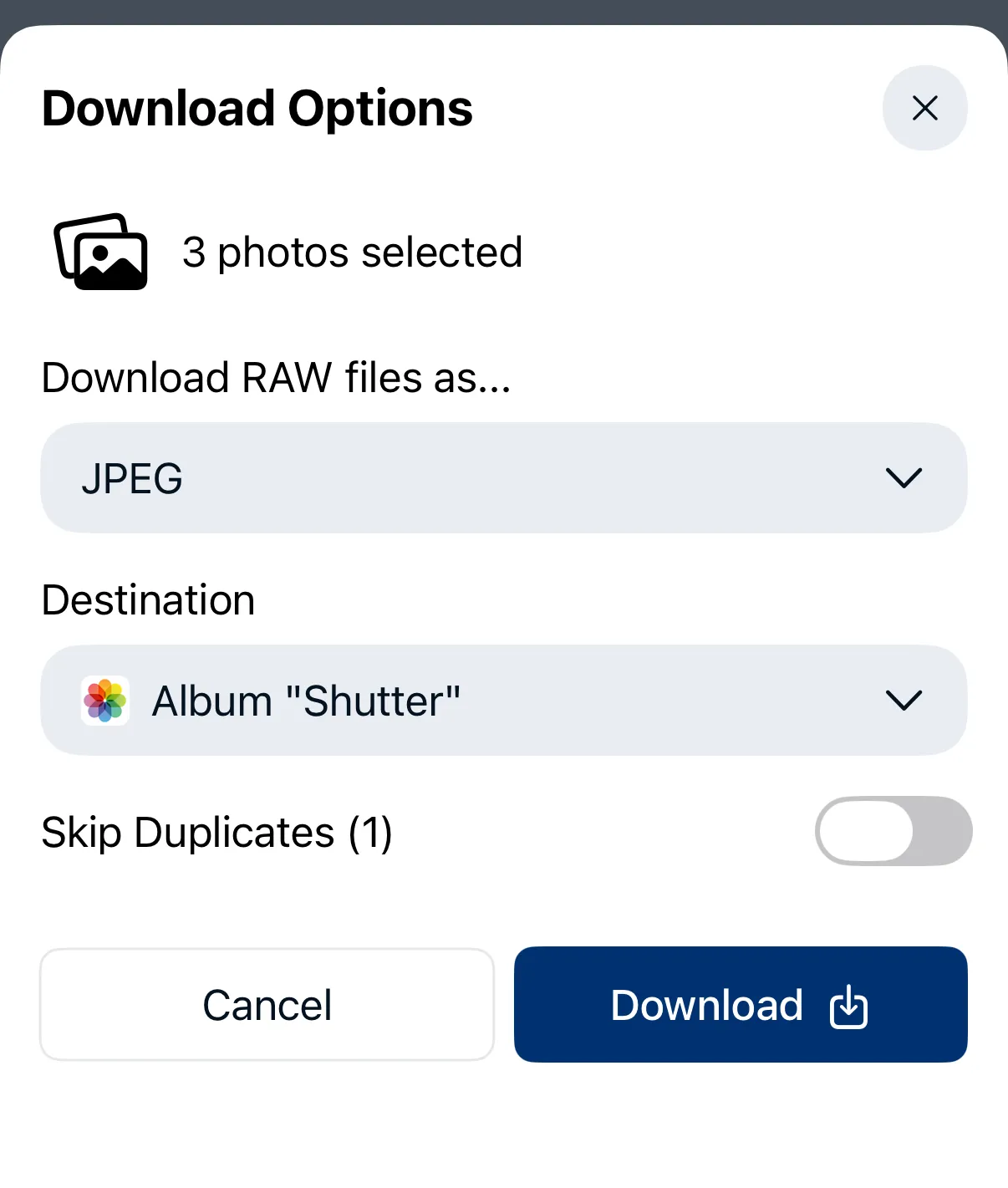Click the stacked photos icon
1008x1188 pixels.
click(101, 252)
